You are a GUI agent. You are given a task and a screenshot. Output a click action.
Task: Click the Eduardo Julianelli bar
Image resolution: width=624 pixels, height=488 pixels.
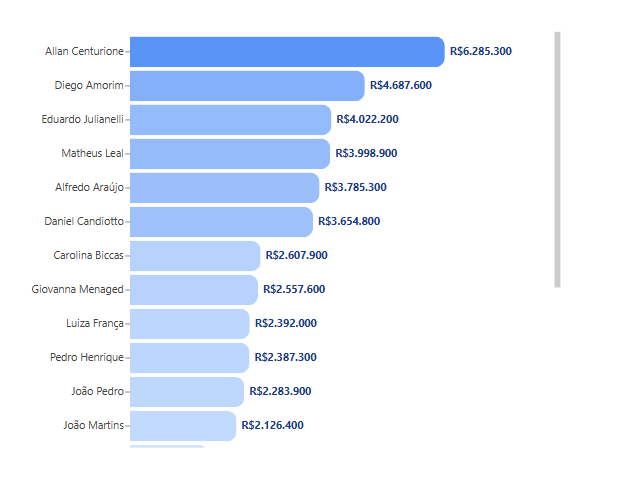[230, 120]
